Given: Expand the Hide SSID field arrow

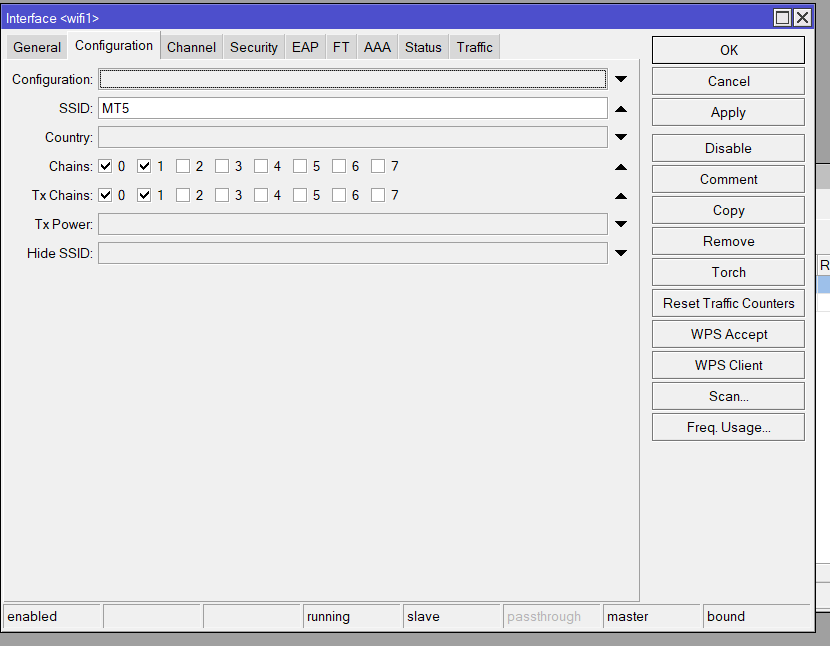Looking at the screenshot, I should (x=621, y=253).
